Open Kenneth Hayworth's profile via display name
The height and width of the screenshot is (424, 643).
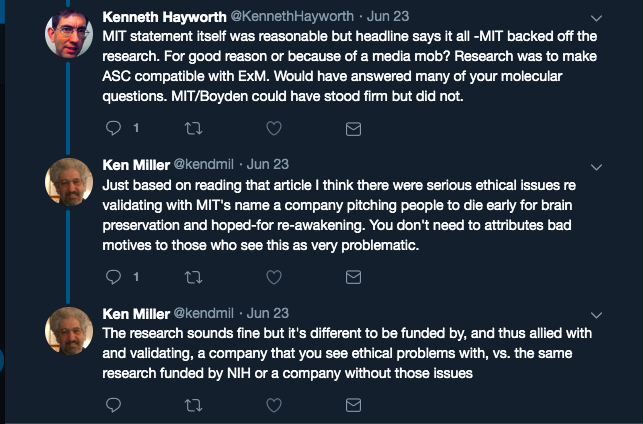pos(164,17)
